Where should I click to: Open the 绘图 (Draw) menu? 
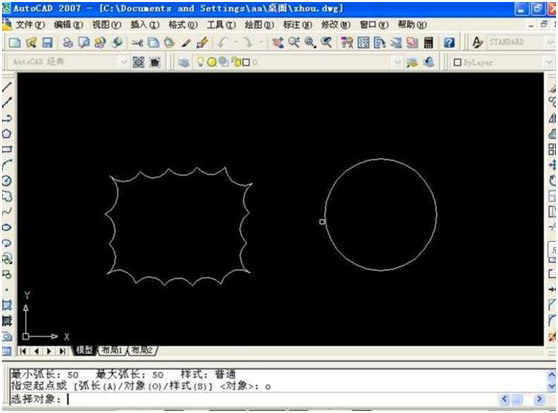(x=259, y=25)
